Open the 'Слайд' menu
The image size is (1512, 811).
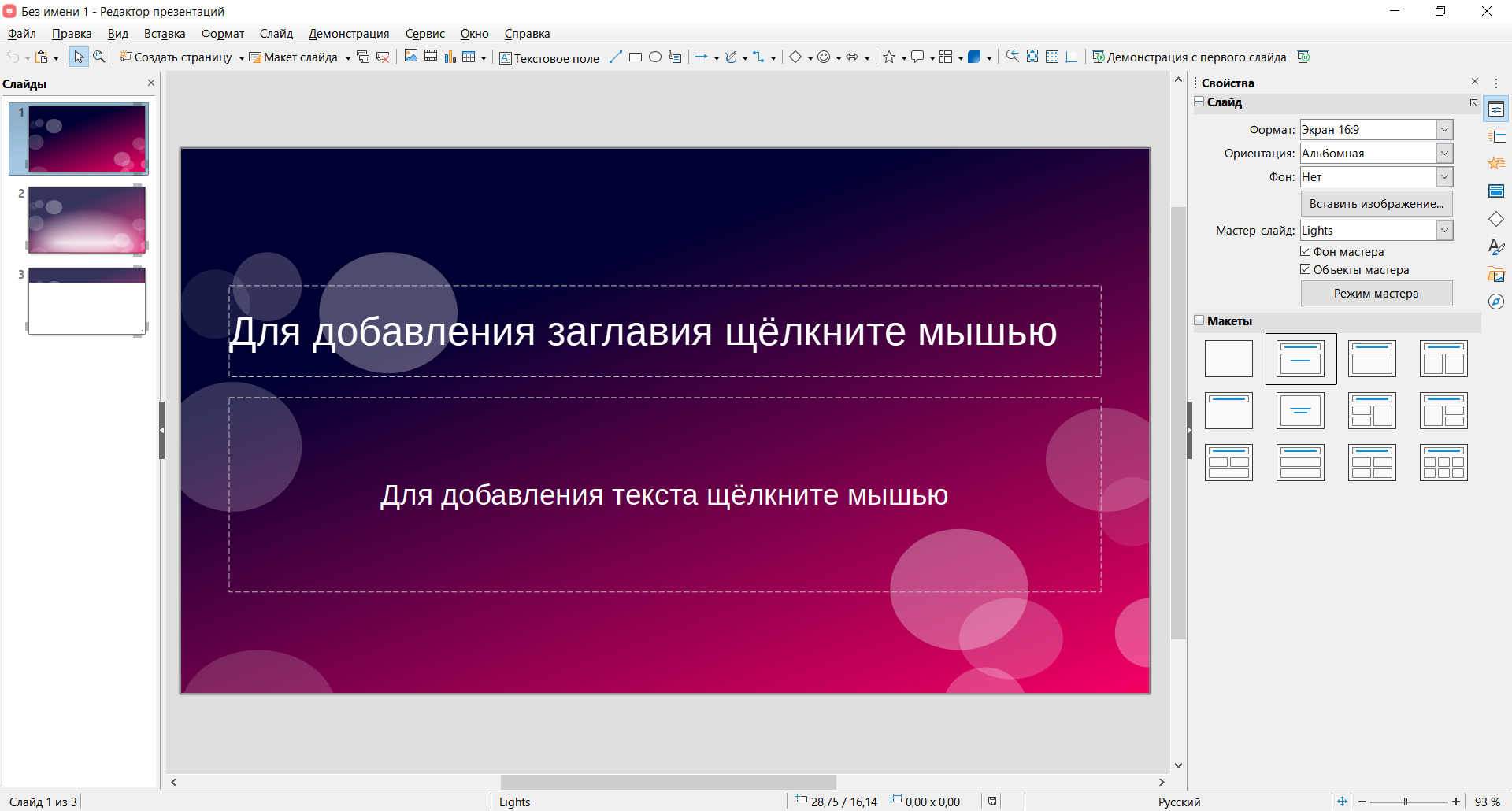(x=276, y=34)
